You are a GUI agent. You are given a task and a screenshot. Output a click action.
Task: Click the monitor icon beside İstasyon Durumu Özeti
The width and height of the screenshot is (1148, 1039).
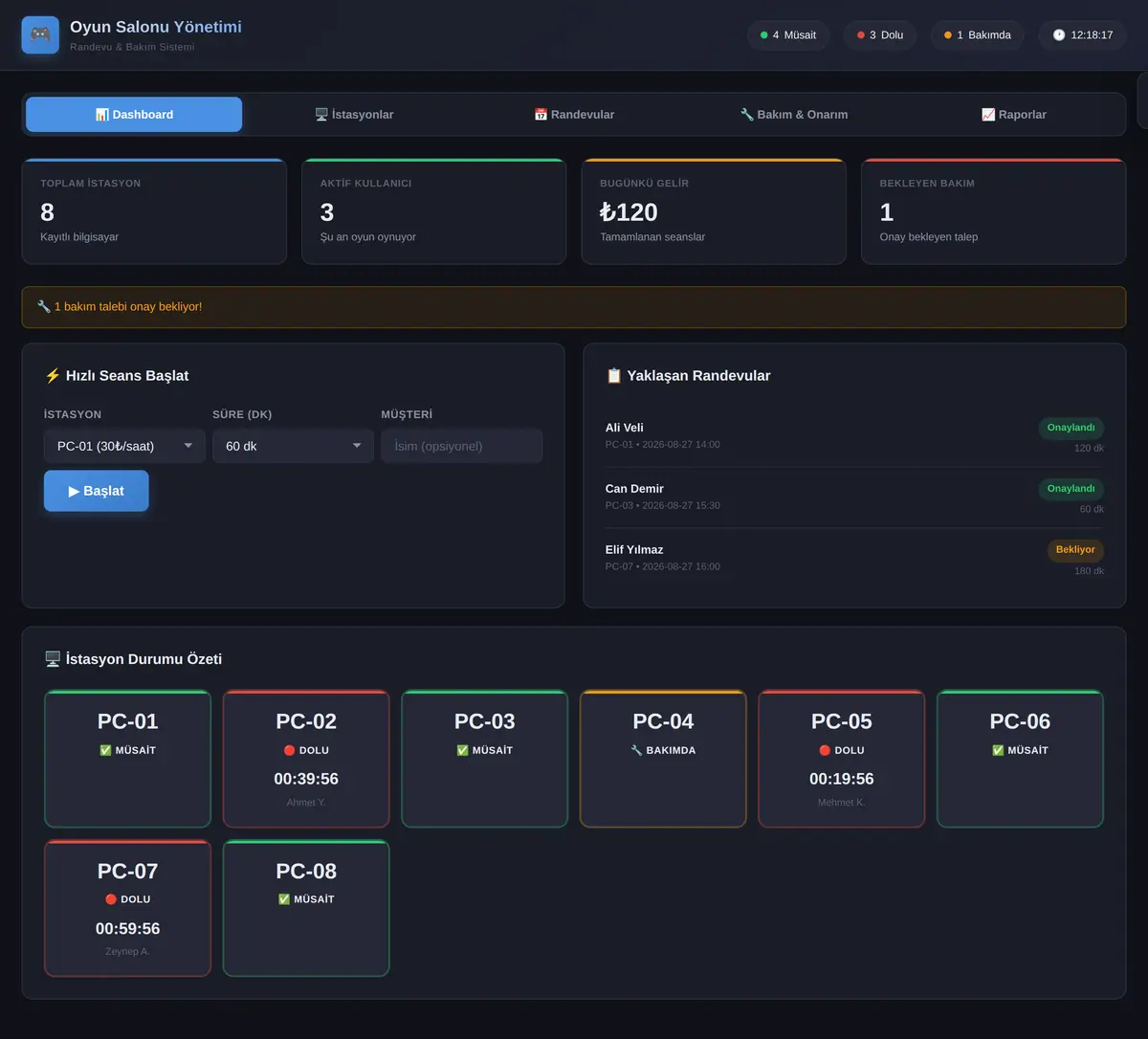53,659
